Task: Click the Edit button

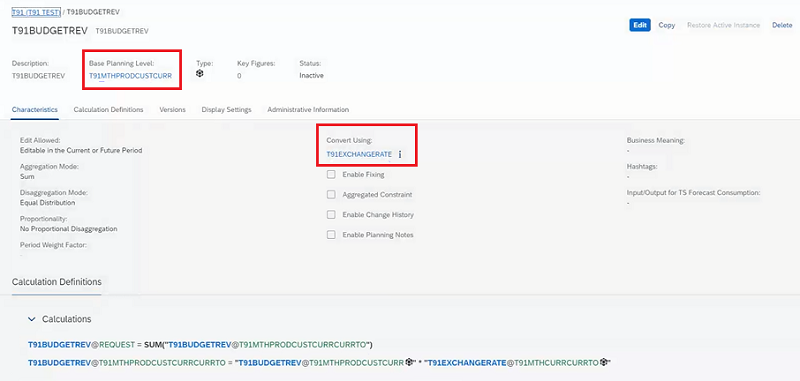Action: point(640,25)
